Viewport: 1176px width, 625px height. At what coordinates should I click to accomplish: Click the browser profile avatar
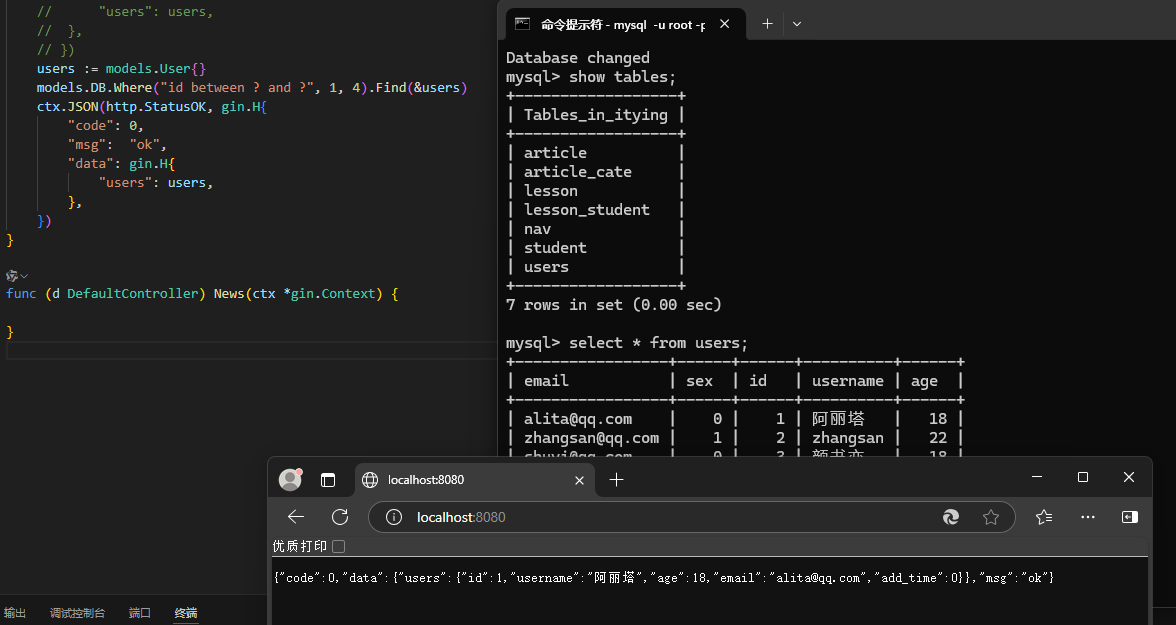290,479
